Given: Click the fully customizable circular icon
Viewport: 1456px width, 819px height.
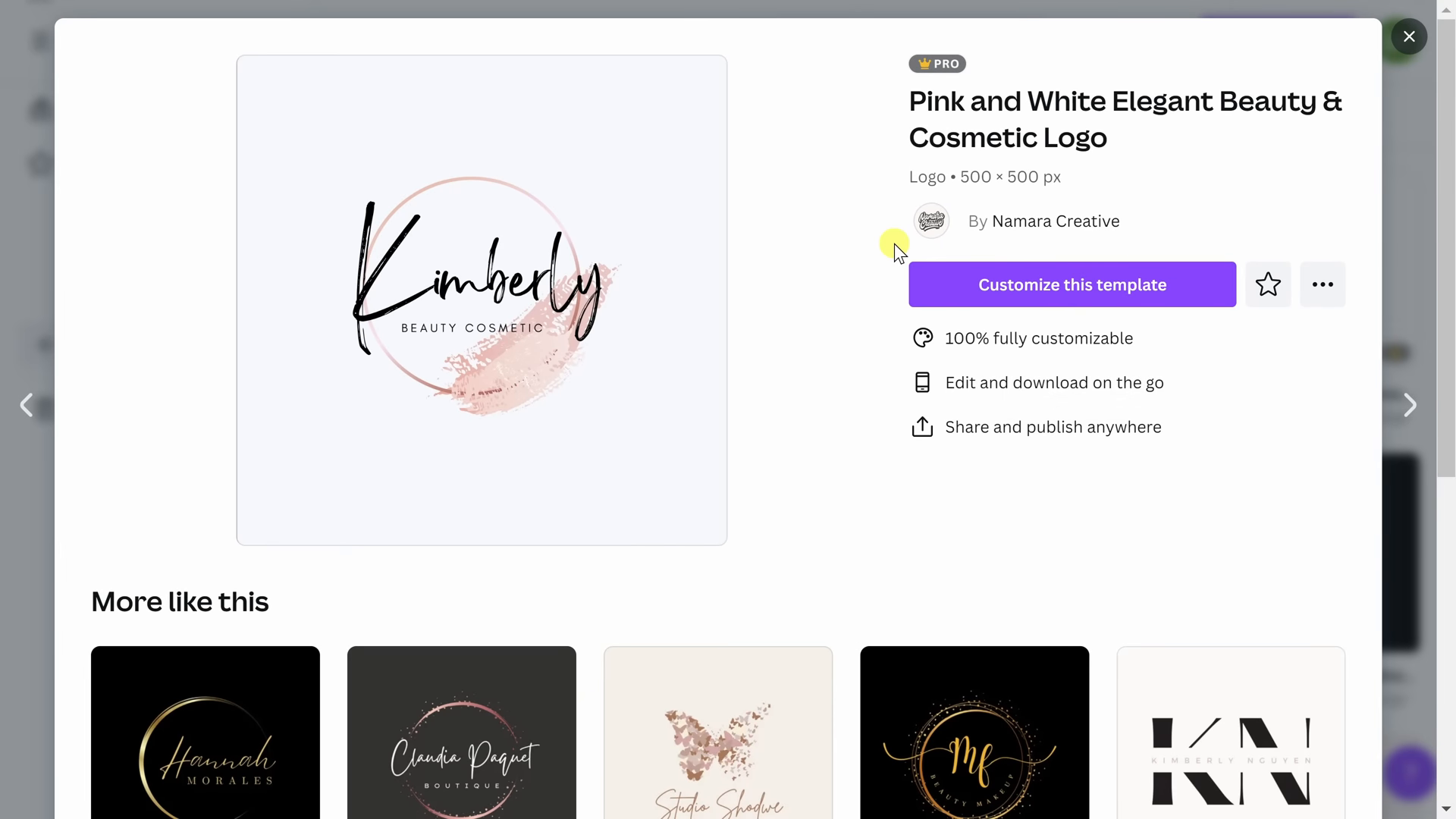Looking at the screenshot, I should tap(922, 338).
